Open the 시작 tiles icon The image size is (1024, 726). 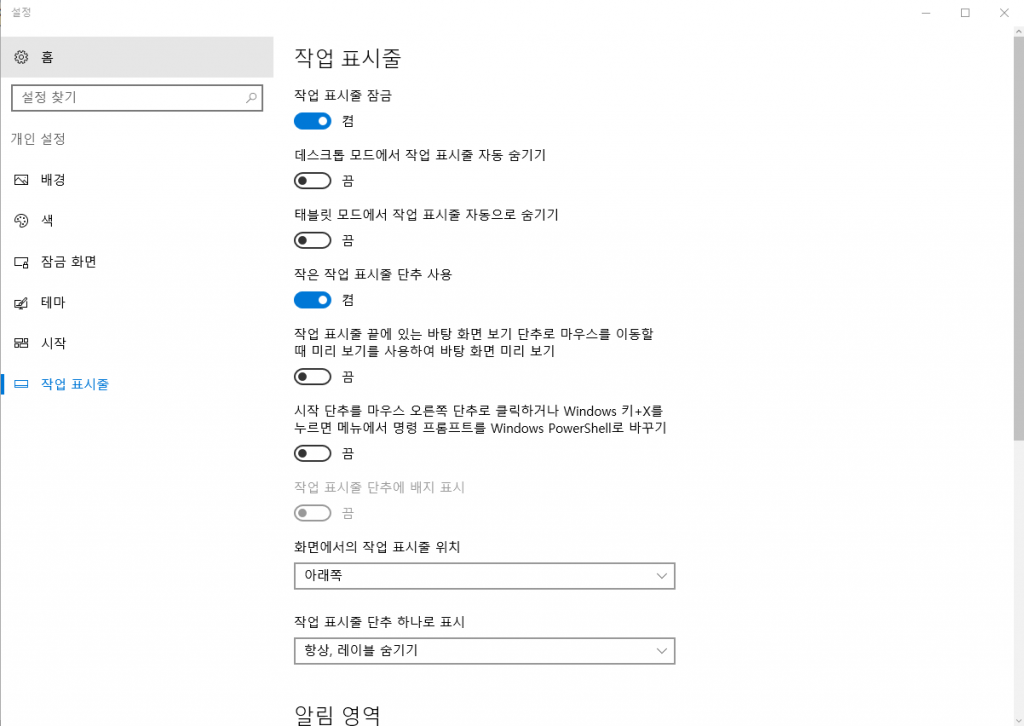click(x=21, y=343)
